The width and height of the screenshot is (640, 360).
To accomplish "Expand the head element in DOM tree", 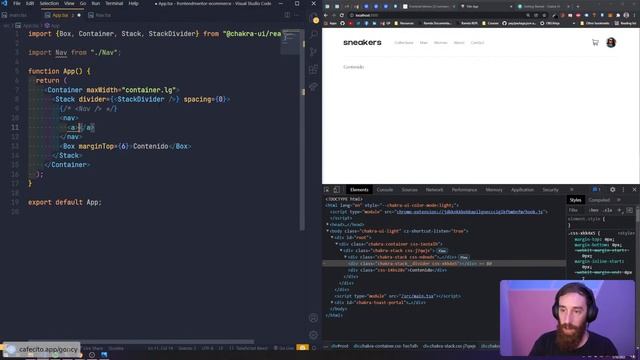I will (327, 224).
